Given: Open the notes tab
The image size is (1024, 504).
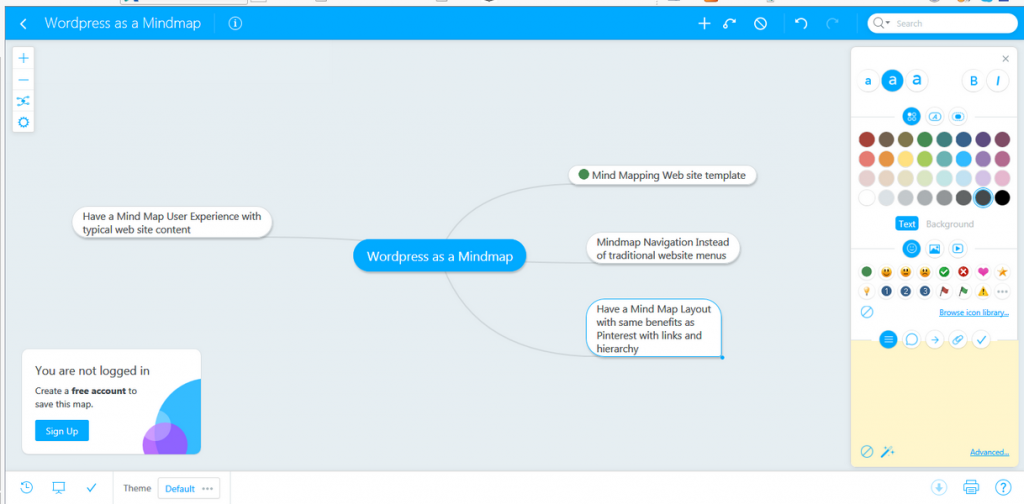Looking at the screenshot, I should tap(888, 339).
